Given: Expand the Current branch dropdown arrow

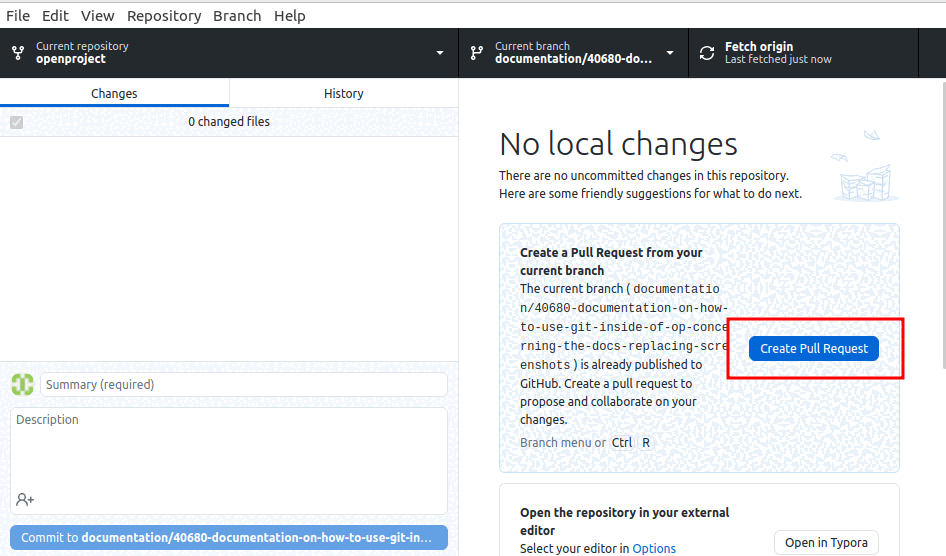Looking at the screenshot, I should (670, 53).
